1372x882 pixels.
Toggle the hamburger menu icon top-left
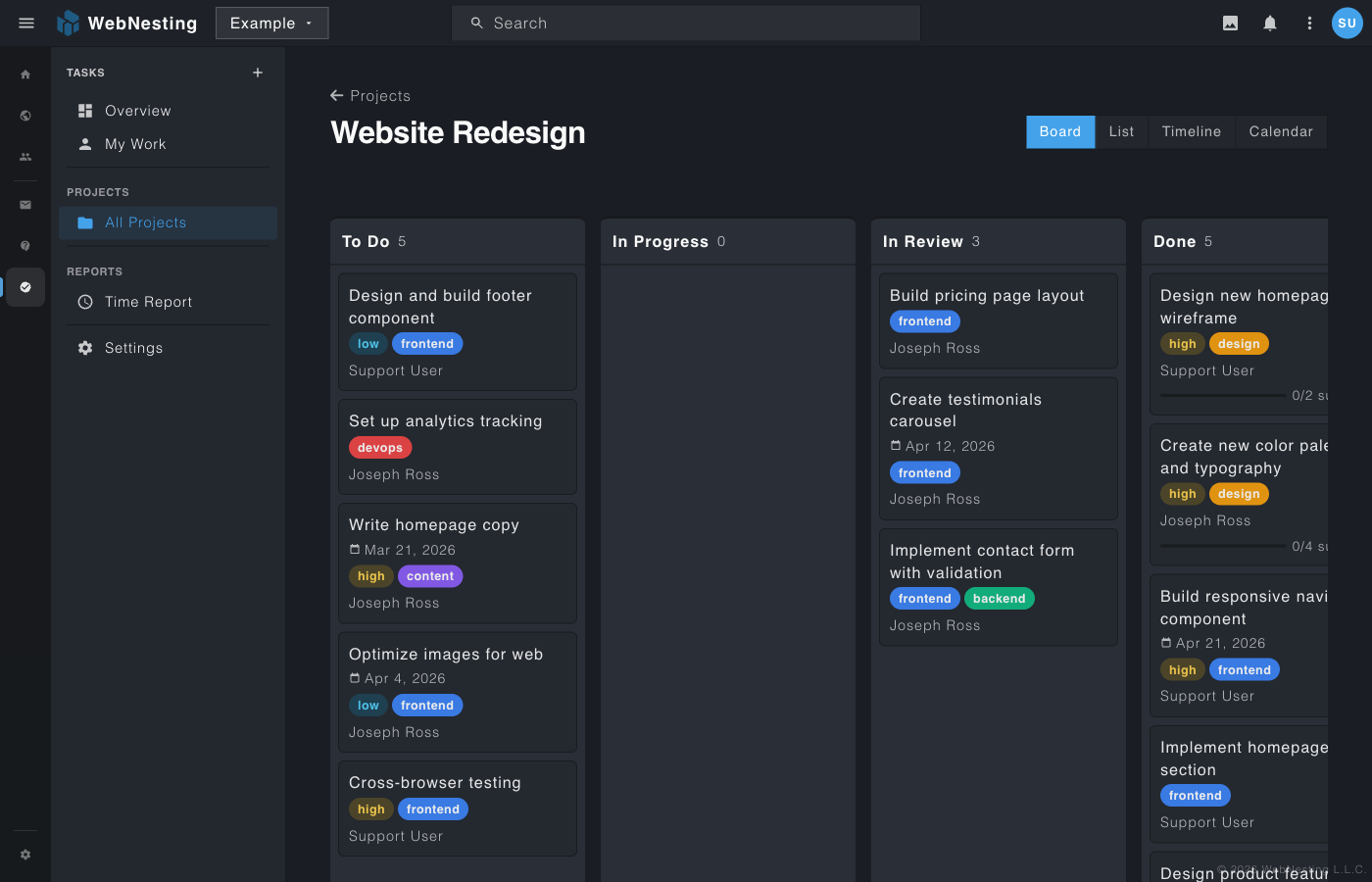[x=26, y=23]
